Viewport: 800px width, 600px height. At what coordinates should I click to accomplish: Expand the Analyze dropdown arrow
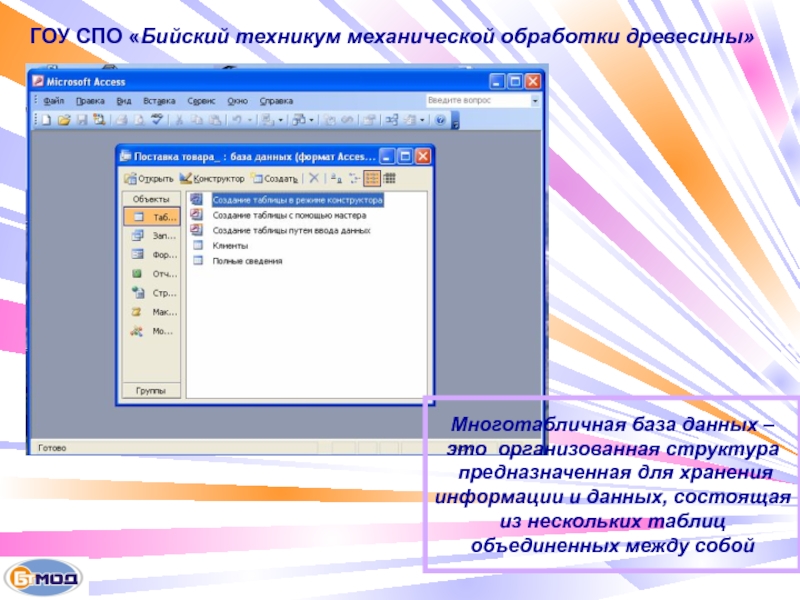click(311, 120)
